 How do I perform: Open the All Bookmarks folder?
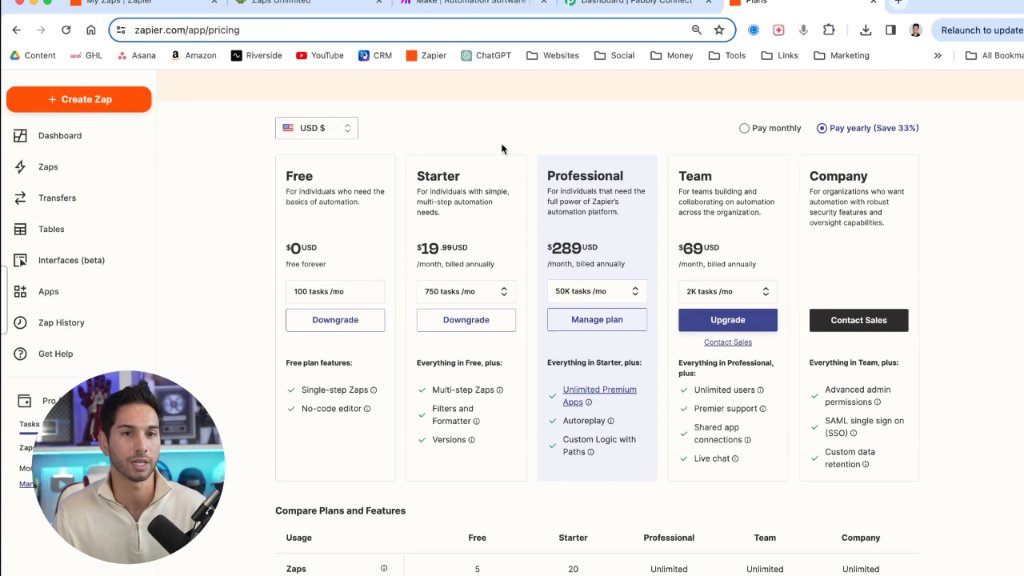[994, 56]
